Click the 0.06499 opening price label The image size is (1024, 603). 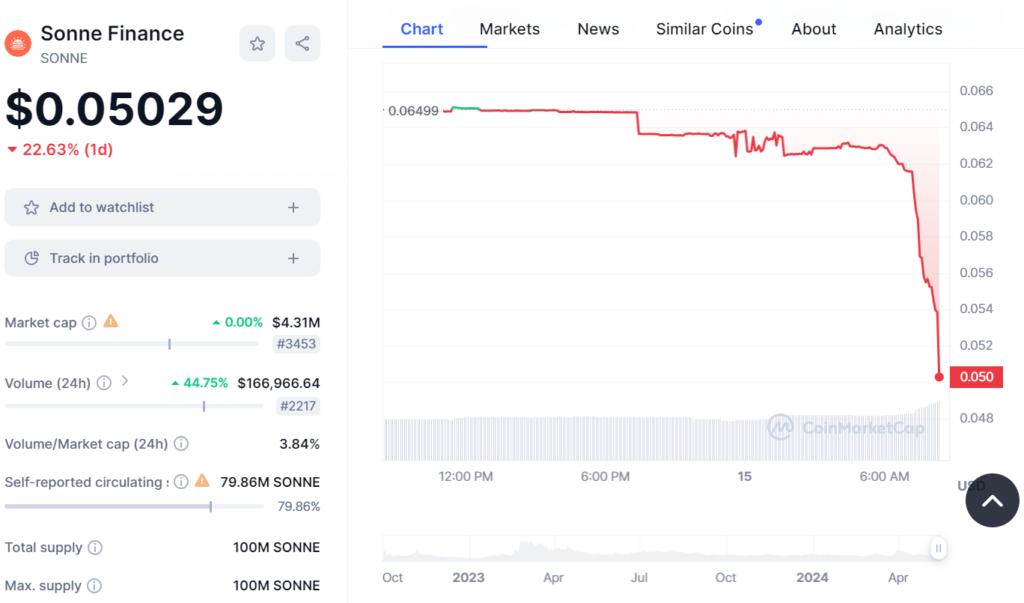tap(413, 110)
